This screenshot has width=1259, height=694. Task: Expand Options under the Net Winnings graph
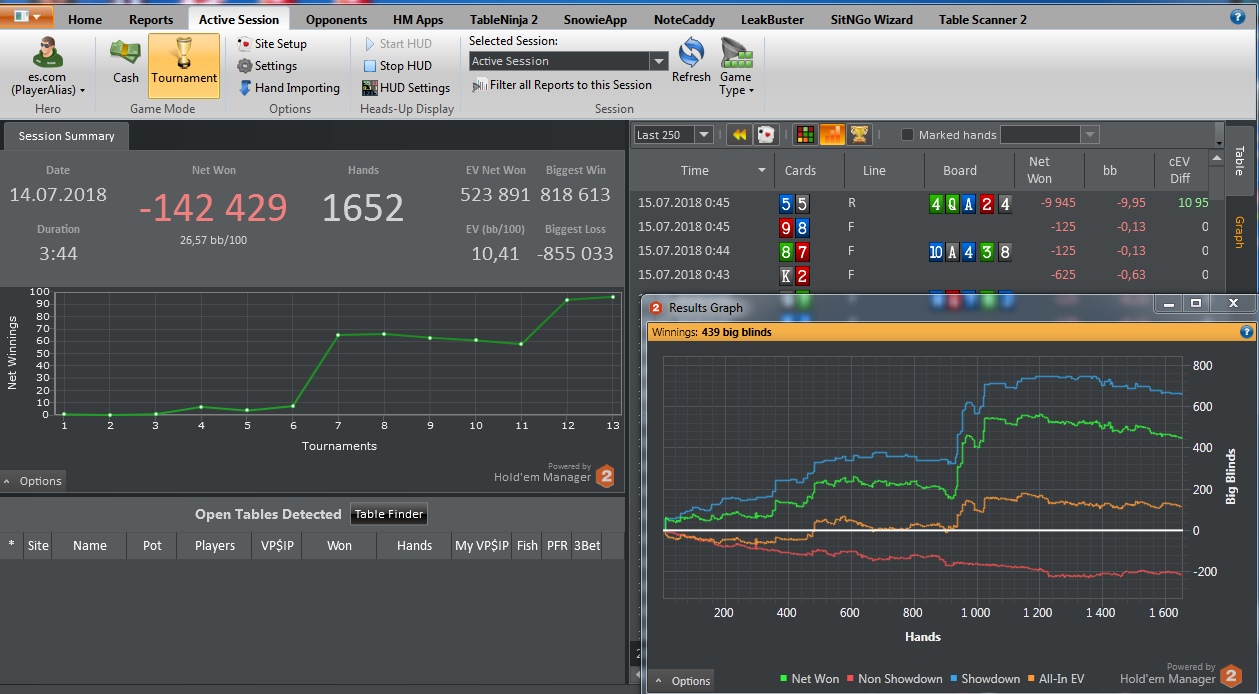coord(33,481)
